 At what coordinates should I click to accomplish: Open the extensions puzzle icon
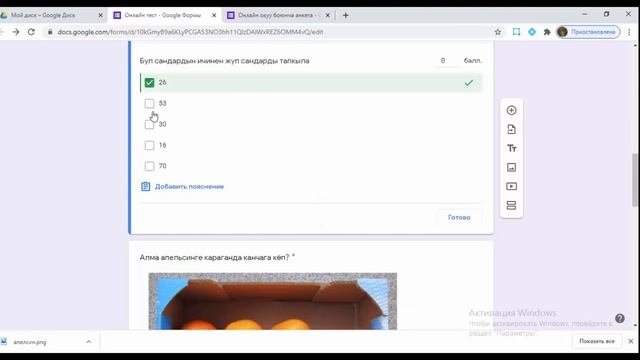[547, 32]
